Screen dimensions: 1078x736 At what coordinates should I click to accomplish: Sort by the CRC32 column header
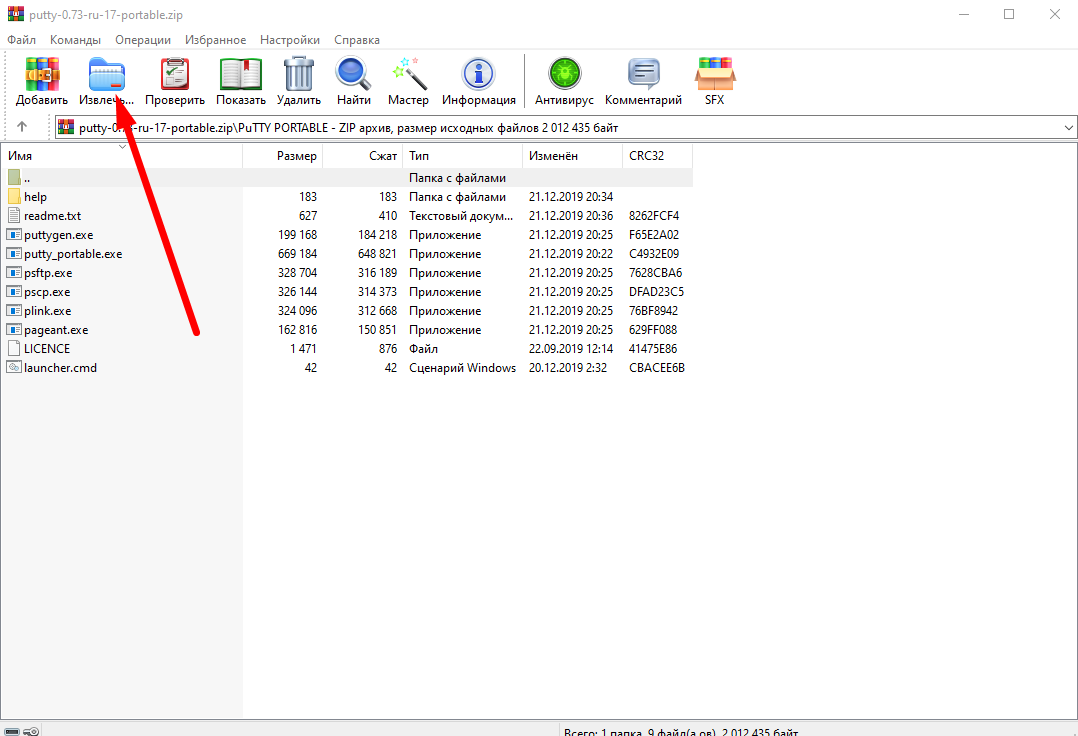(657, 156)
